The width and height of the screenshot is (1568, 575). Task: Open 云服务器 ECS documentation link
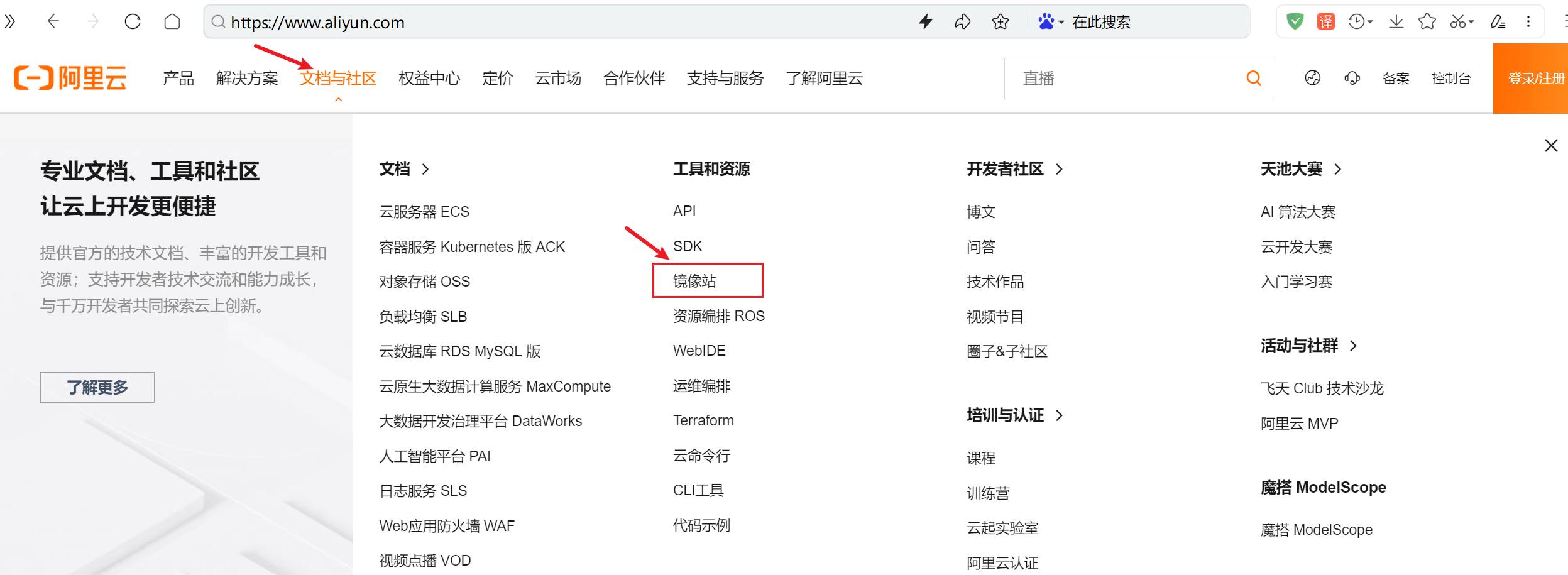click(424, 212)
